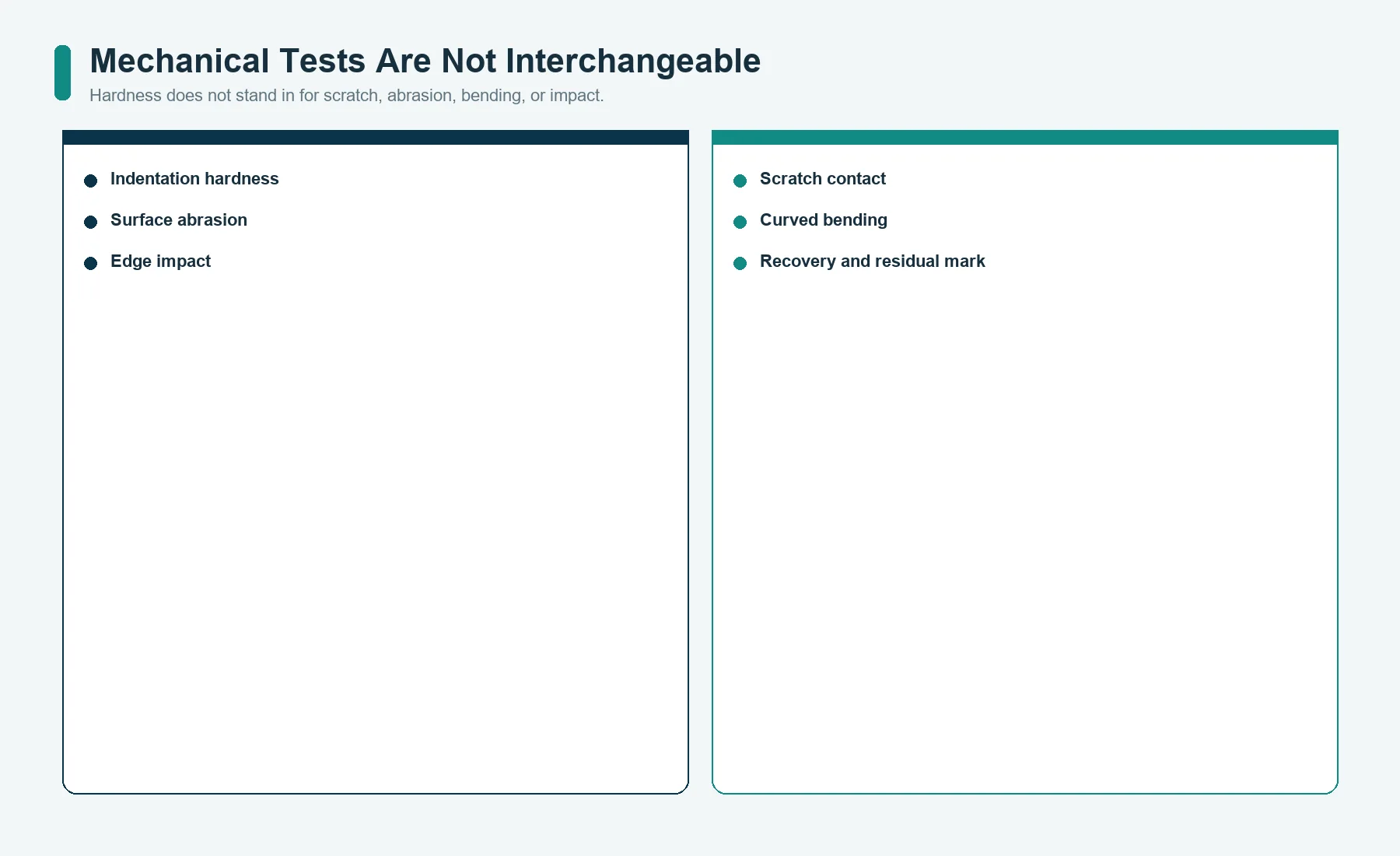Select the "Surface abrasion" list item

coord(179,220)
